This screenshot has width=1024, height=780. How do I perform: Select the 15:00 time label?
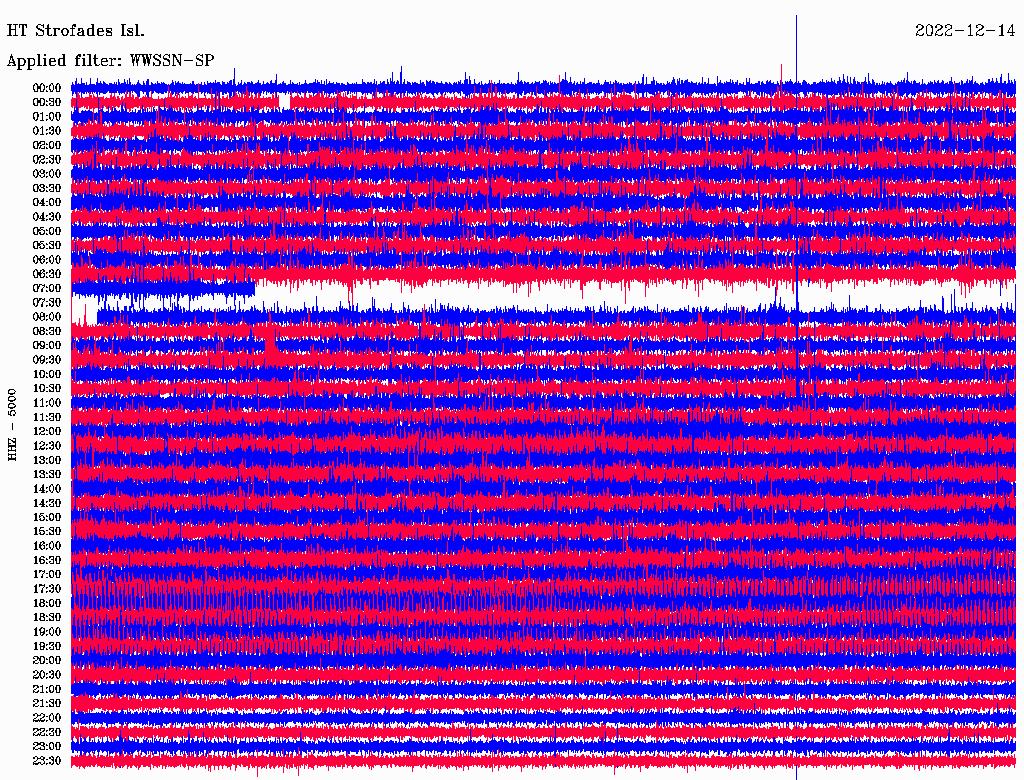47,517
